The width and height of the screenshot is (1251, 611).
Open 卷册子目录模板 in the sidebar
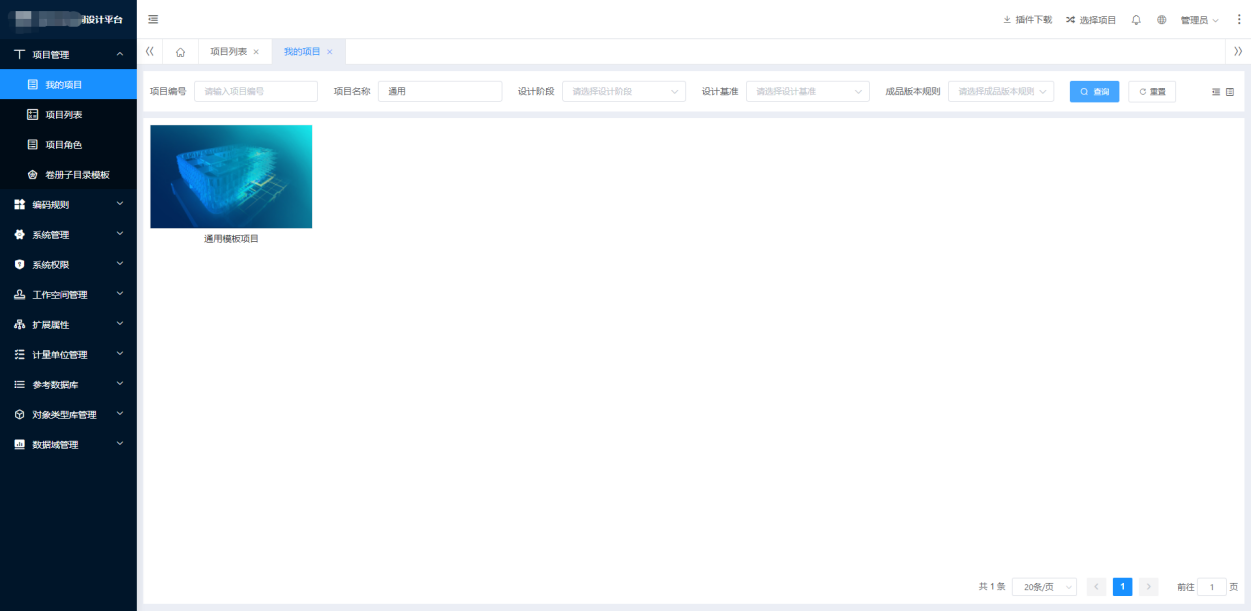point(68,174)
